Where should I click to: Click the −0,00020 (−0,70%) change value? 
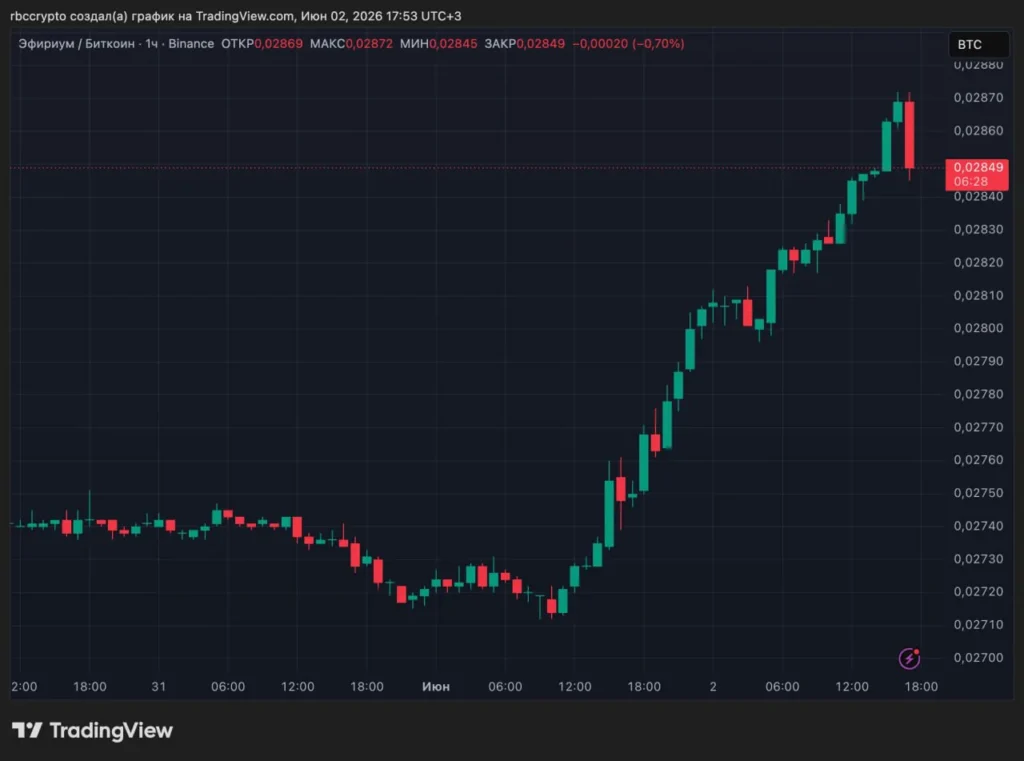click(628, 44)
